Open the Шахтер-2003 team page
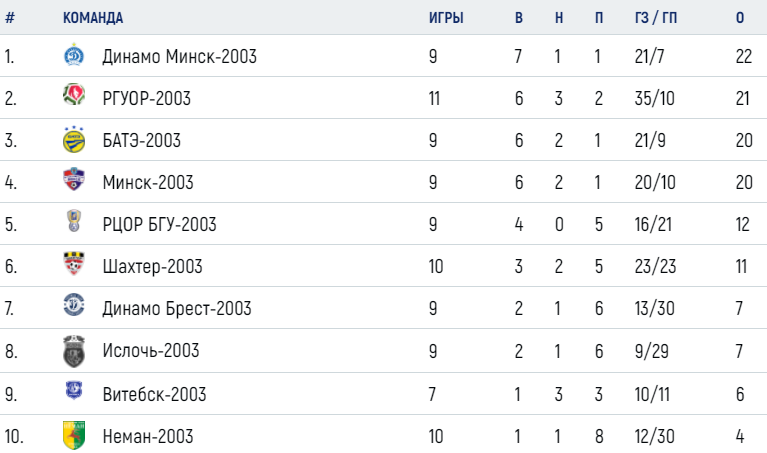 152,267
